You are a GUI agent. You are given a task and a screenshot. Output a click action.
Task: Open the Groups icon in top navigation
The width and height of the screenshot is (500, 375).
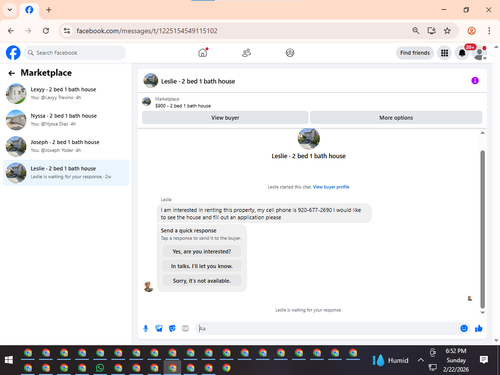[290, 53]
